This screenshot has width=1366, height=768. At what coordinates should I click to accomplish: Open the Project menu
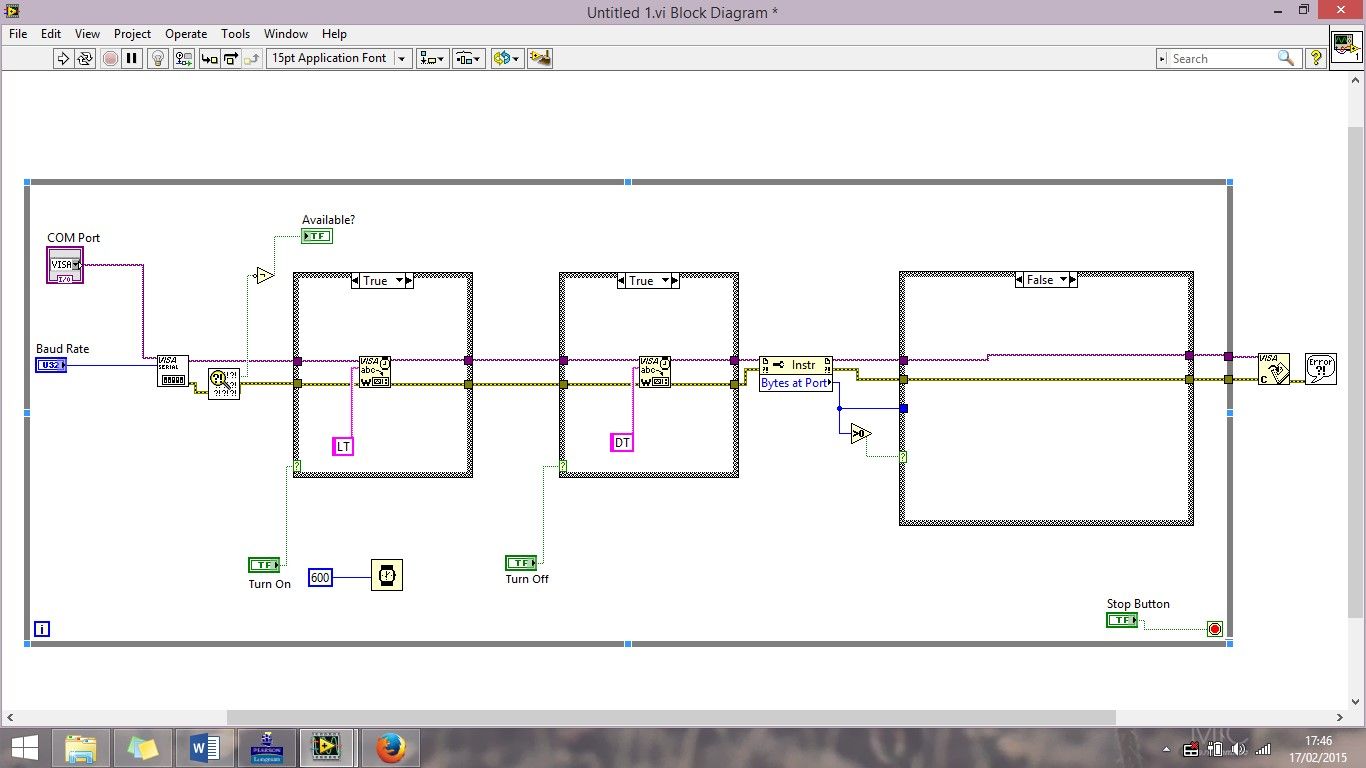pos(132,33)
